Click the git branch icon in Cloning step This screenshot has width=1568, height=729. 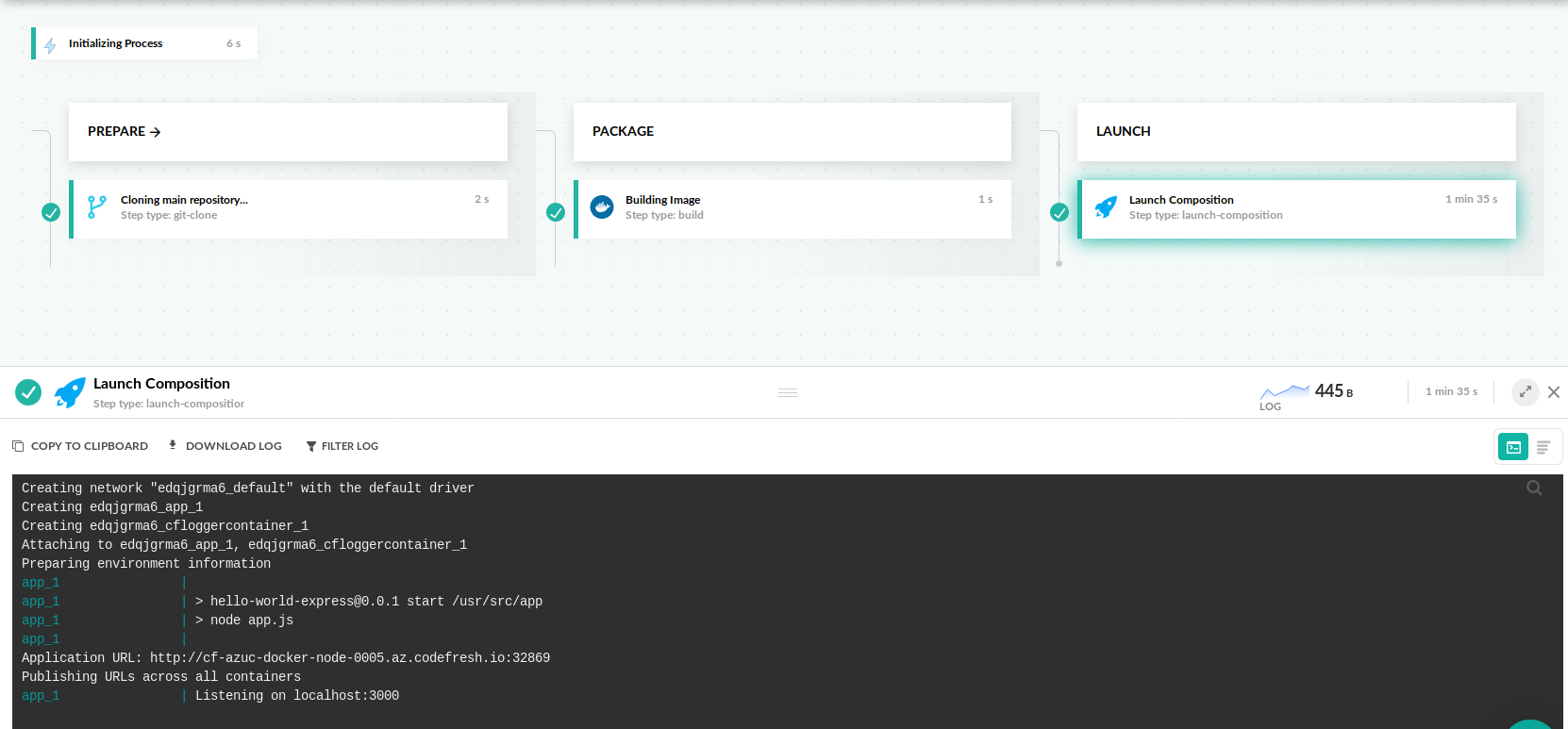point(96,207)
